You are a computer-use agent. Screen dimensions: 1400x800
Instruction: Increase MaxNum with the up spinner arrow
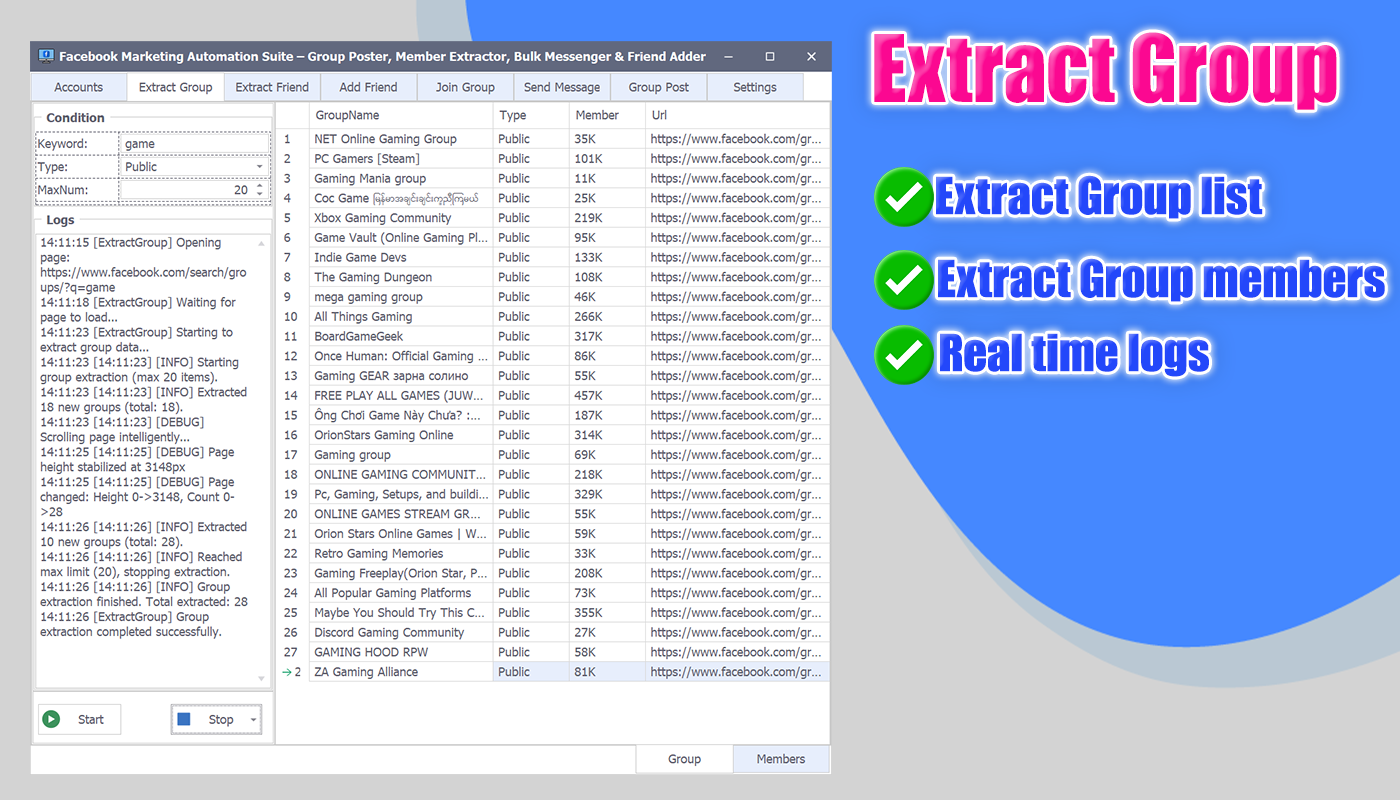point(260,185)
